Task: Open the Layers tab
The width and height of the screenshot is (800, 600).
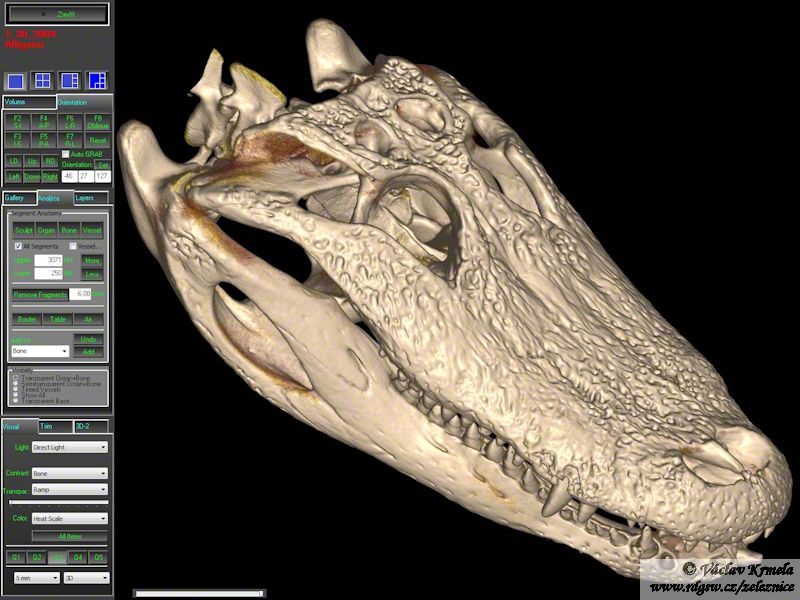Action: [91, 198]
